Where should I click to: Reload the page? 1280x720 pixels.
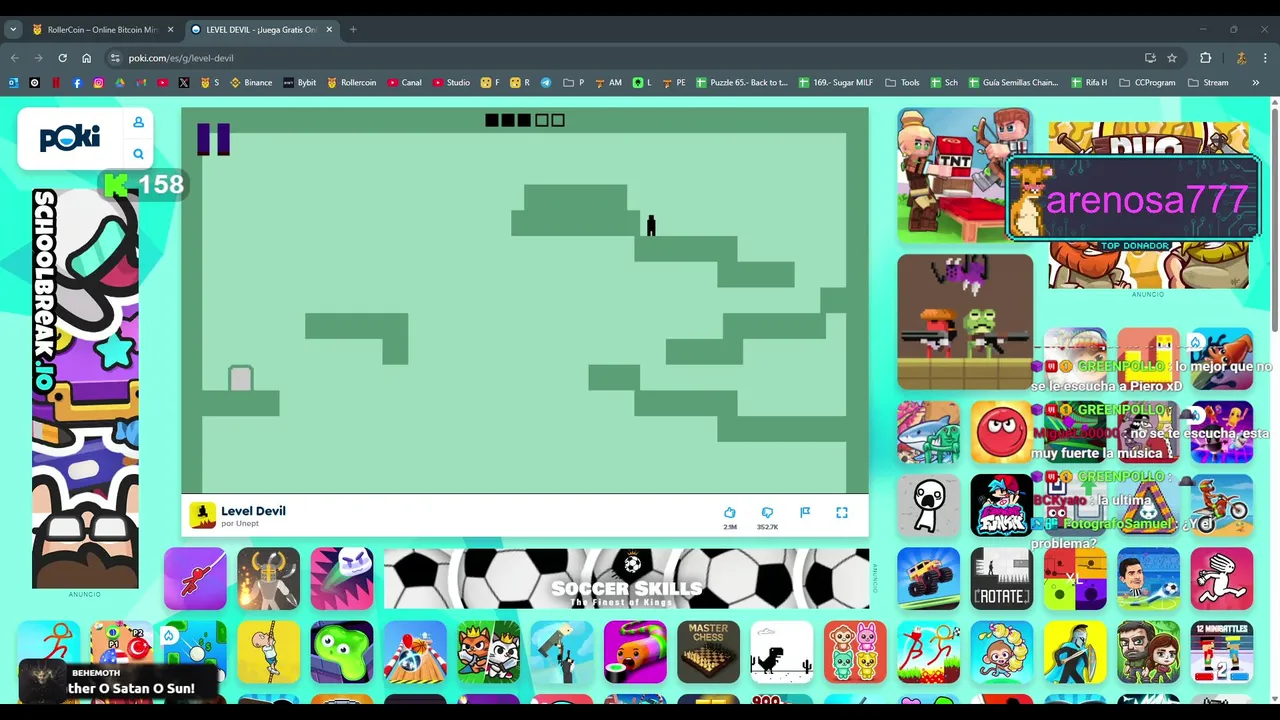[62, 58]
